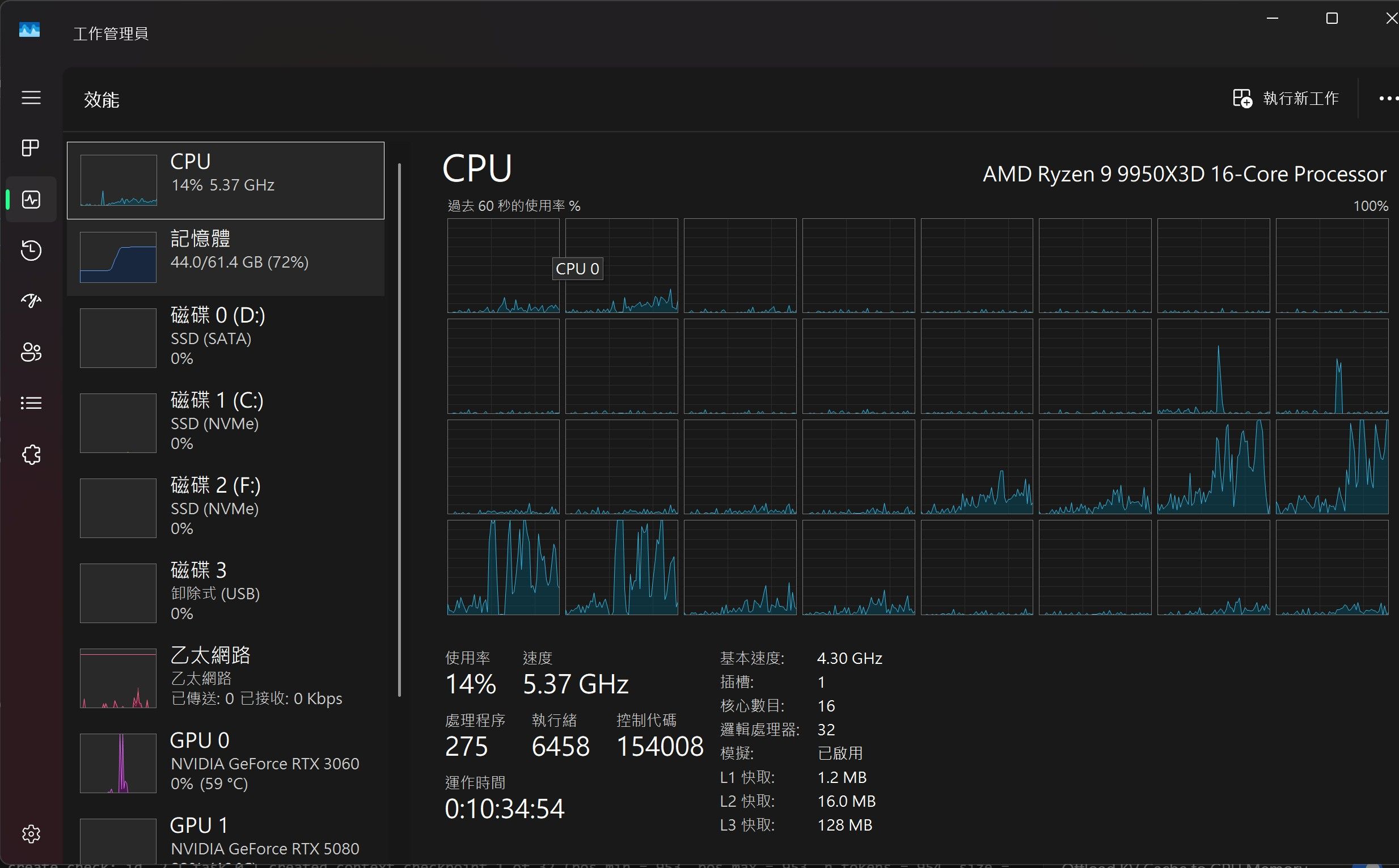Click the 100% graph scale label

[1371, 205]
